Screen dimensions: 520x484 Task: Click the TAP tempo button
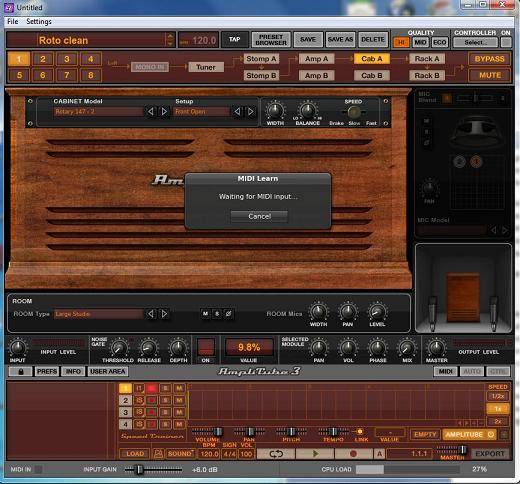click(x=235, y=39)
